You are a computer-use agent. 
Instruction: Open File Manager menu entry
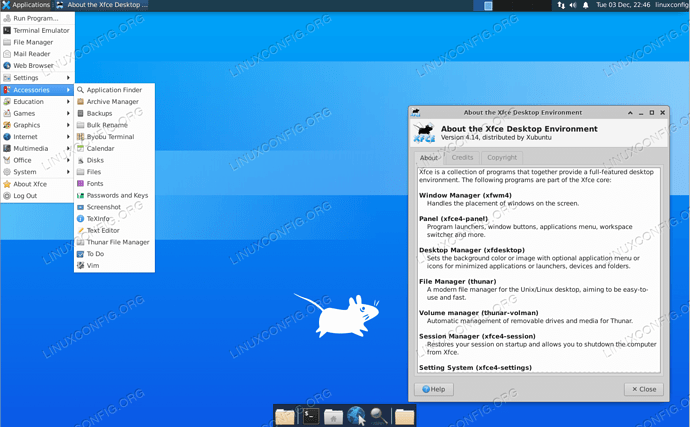click(37, 42)
